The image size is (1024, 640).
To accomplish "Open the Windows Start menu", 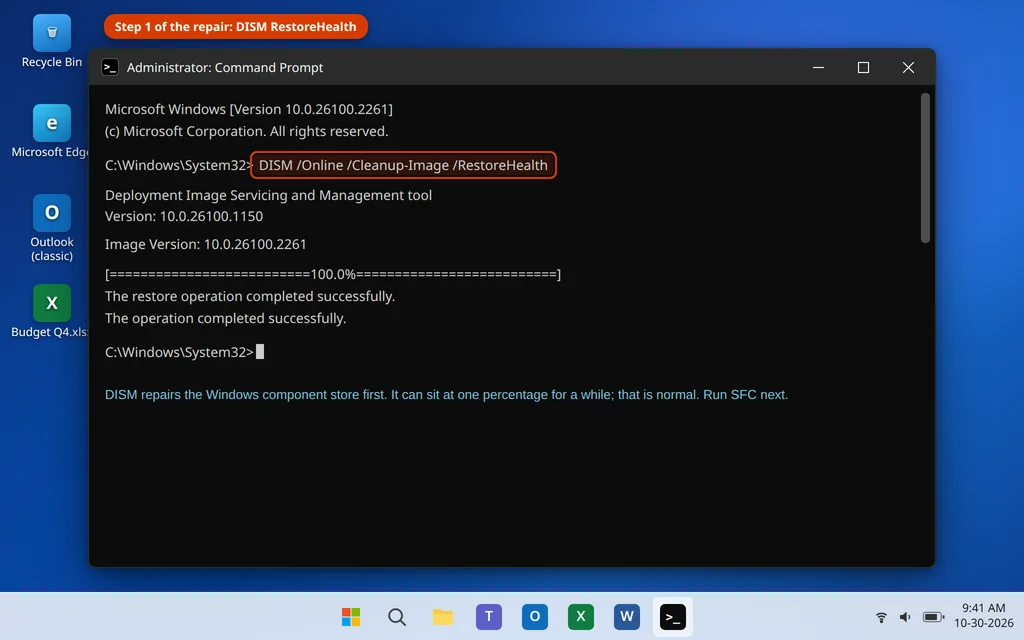I will click(351, 616).
